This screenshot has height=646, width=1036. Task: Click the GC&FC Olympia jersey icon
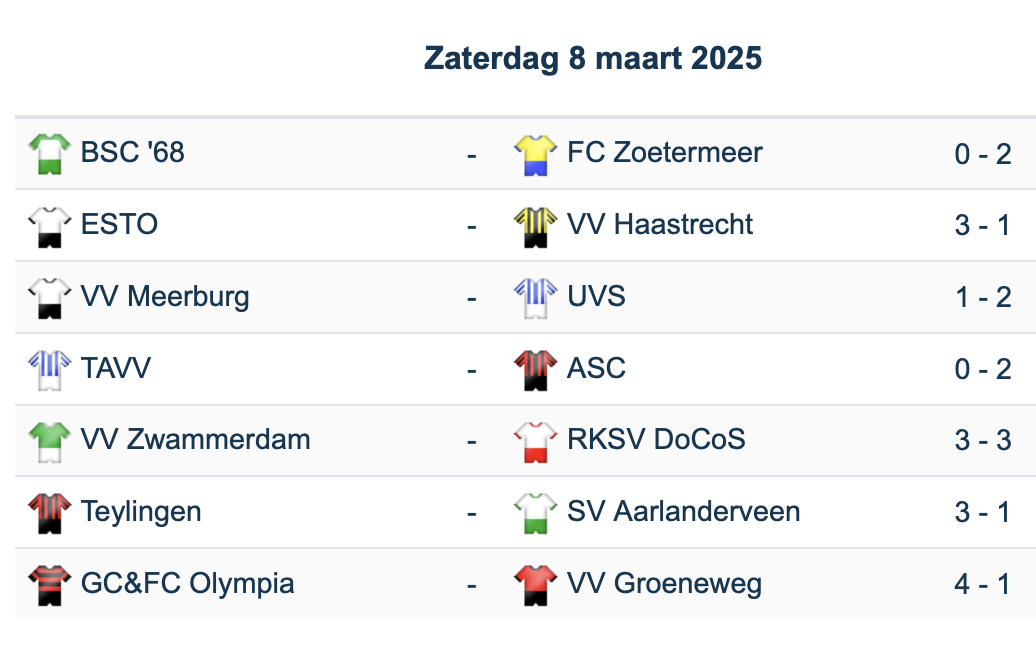pyautogui.click(x=49, y=585)
